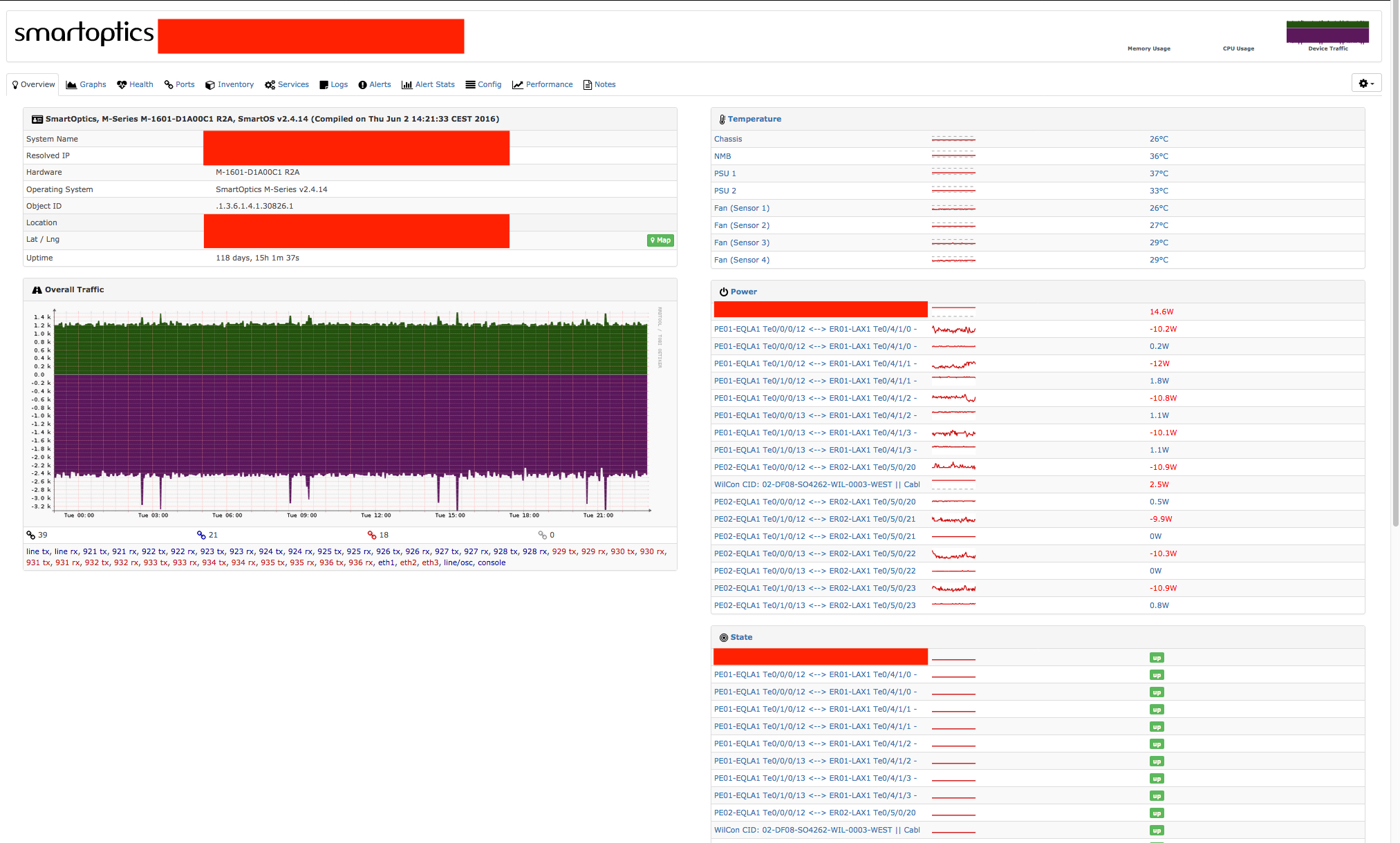Click the Map button
Image resolution: width=1400 pixels, height=843 pixels.
[660, 240]
